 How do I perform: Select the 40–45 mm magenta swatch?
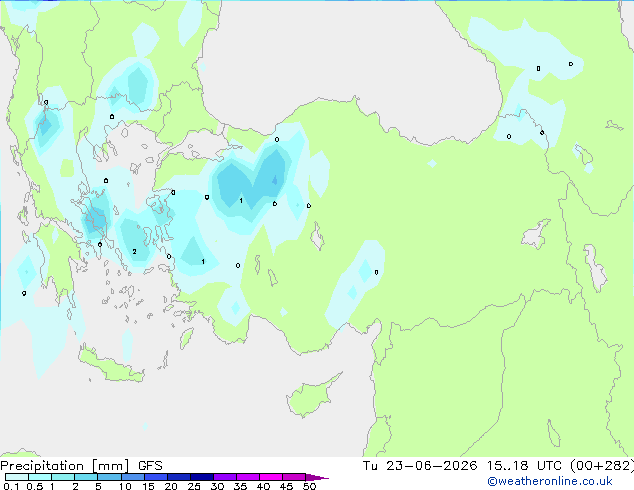tap(271, 477)
